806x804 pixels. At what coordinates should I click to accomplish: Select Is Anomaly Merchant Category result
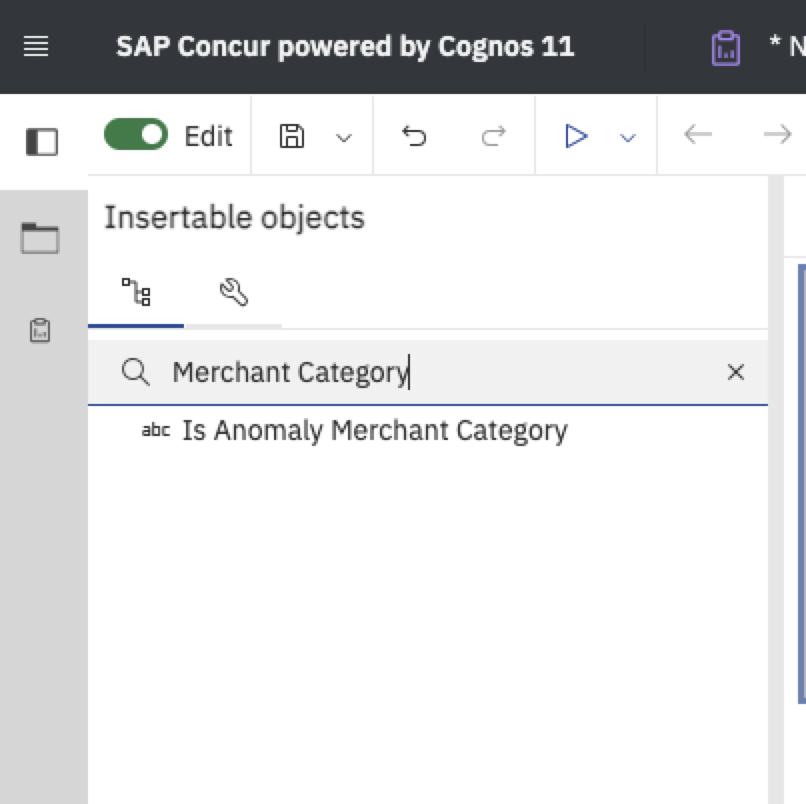[375, 430]
